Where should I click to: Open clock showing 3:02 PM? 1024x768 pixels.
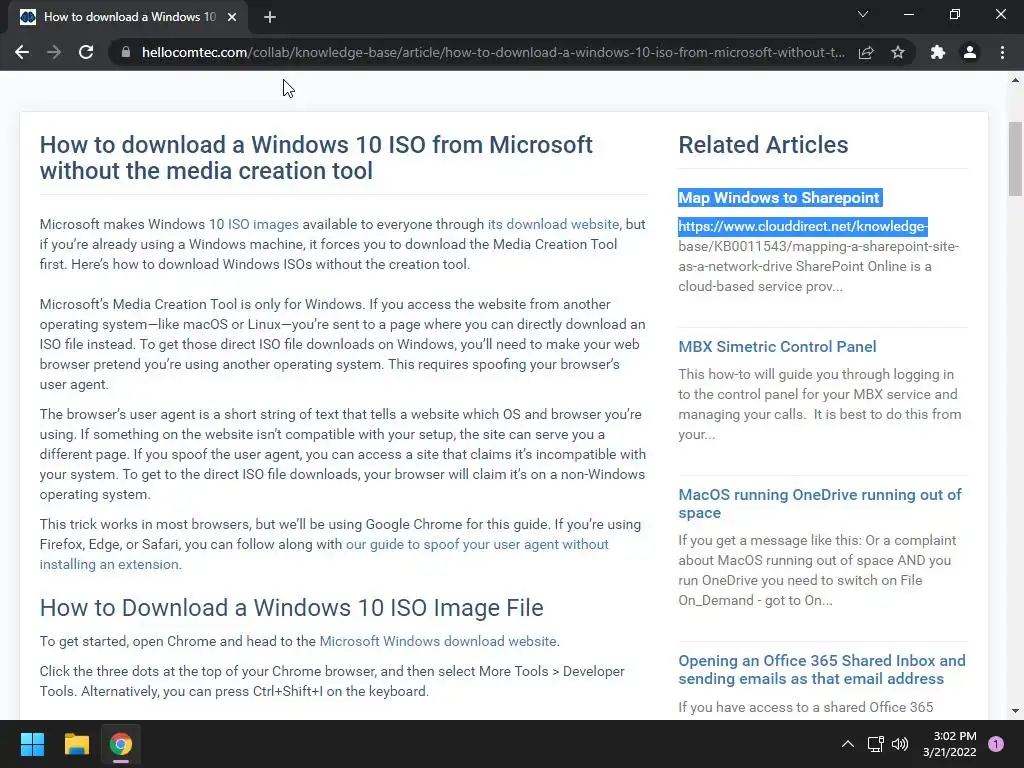[950, 744]
